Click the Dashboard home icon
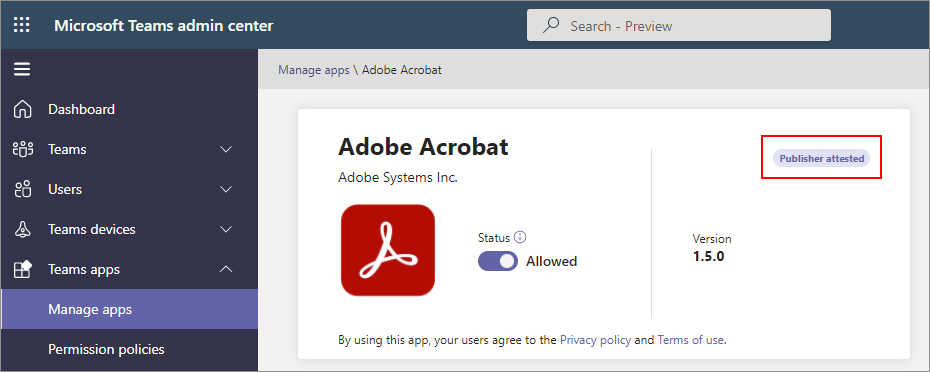 (x=22, y=109)
